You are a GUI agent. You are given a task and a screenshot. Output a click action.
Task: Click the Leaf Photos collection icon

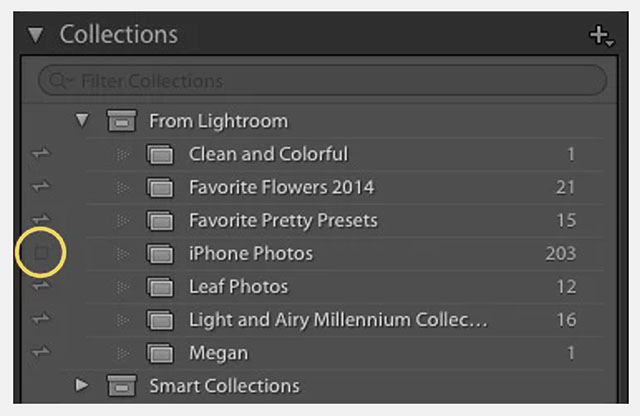click(x=160, y=287)
